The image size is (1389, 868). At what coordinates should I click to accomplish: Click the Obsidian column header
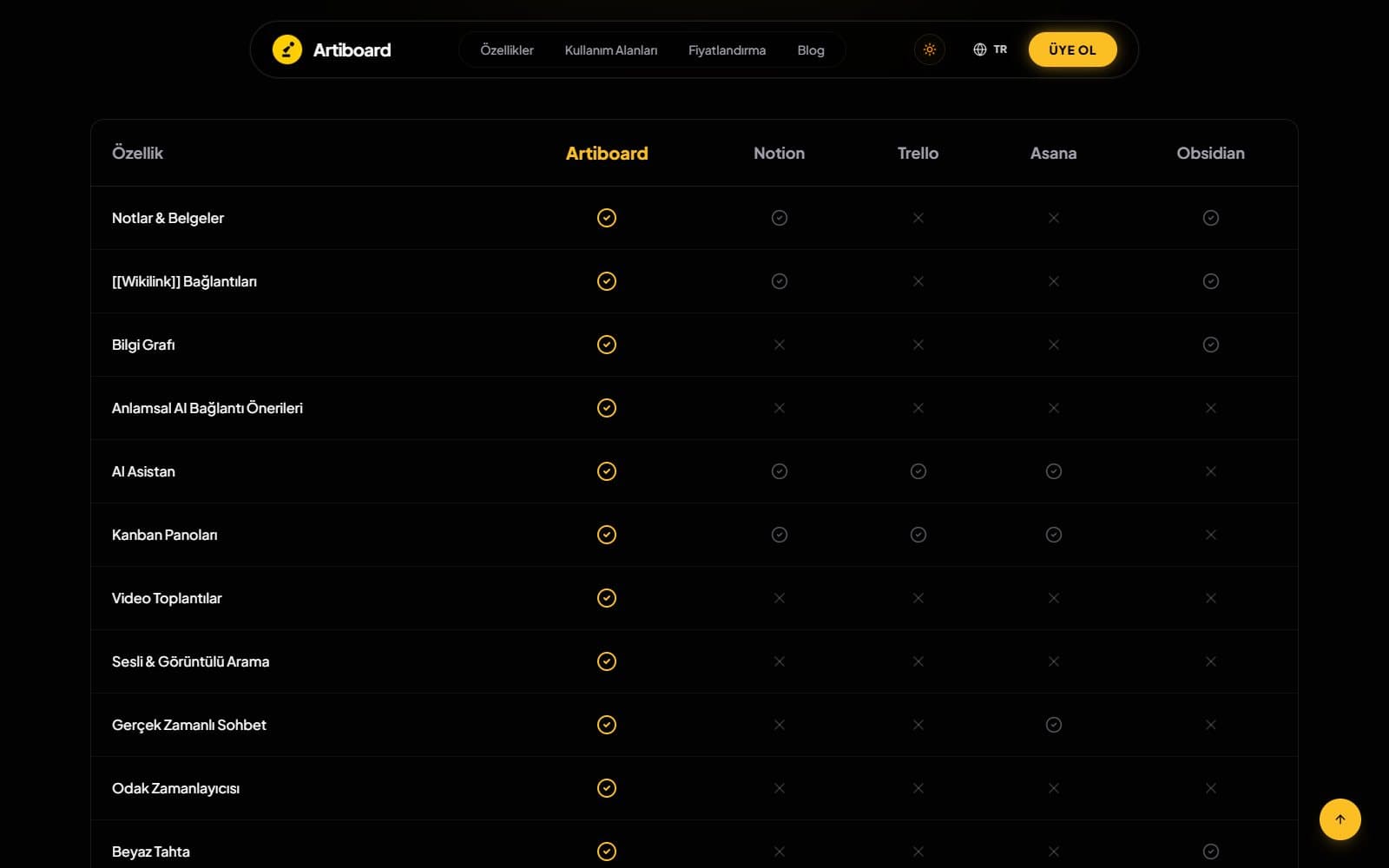(1211, 153)
